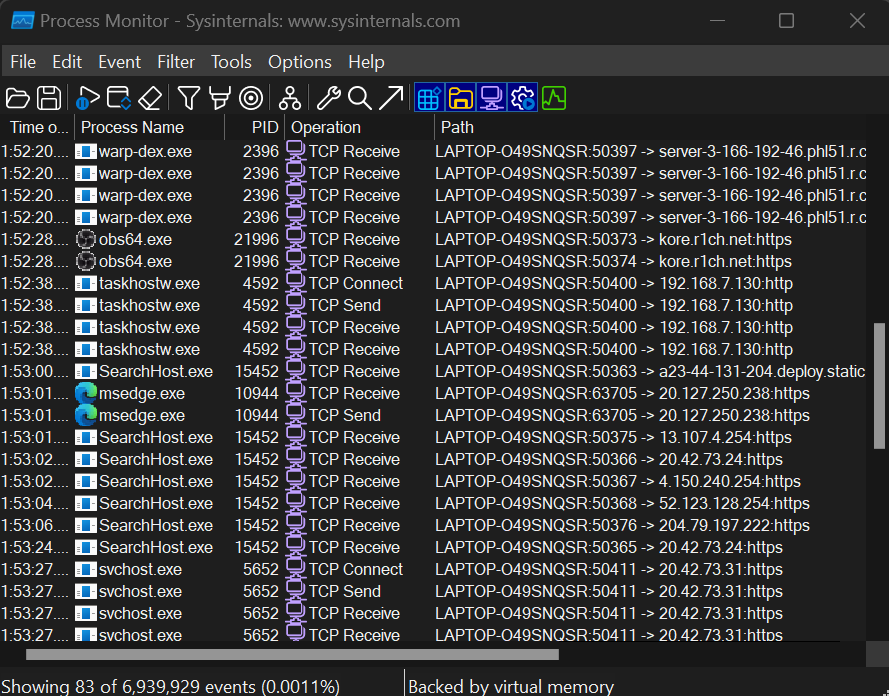The height and width of the screenshot is (696, 889).
Task: Select the obs64.exe TCP Receive row to kore.r1ch.net
Action: pos(400,240)
